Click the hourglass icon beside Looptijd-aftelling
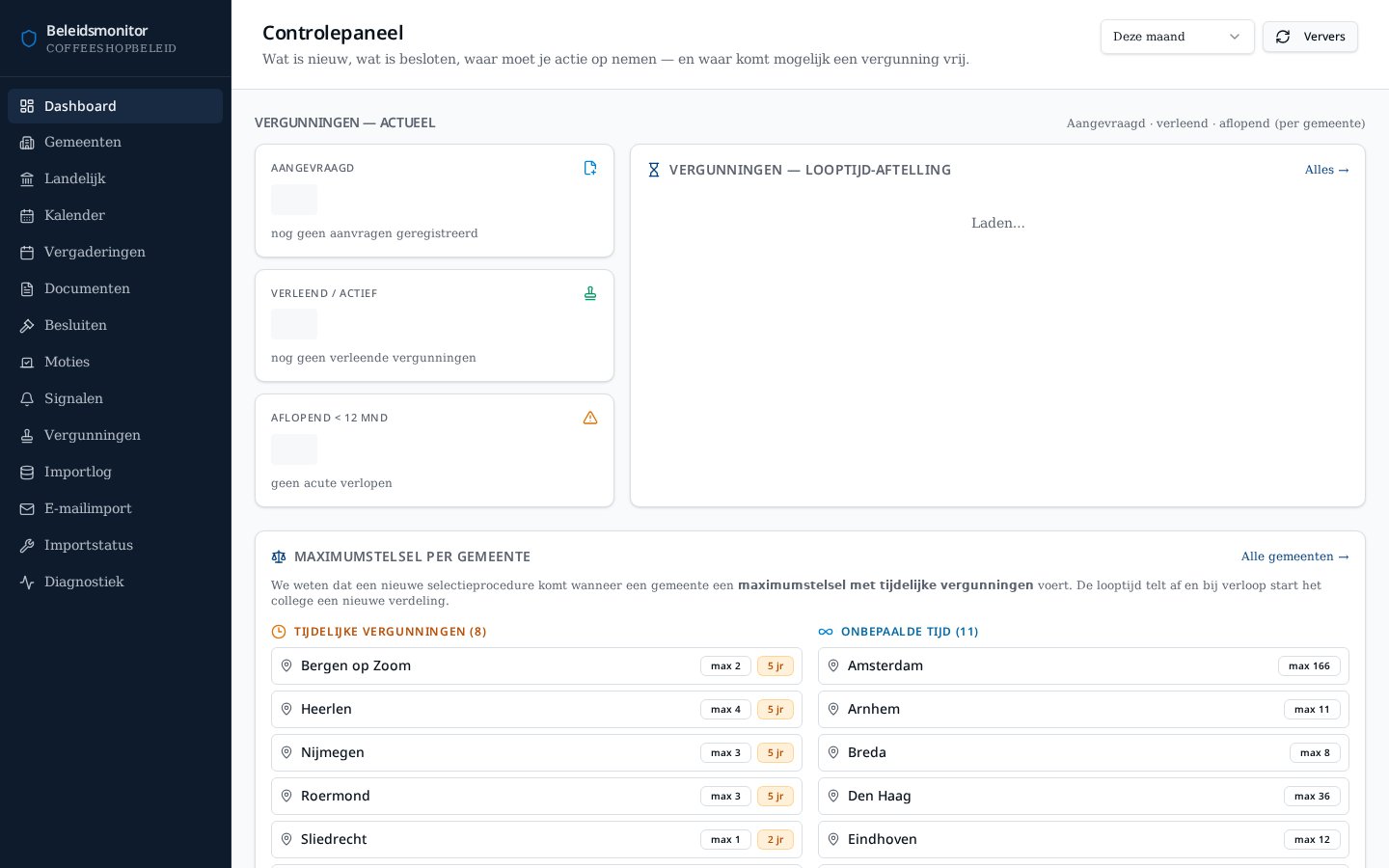 (654, 170)
